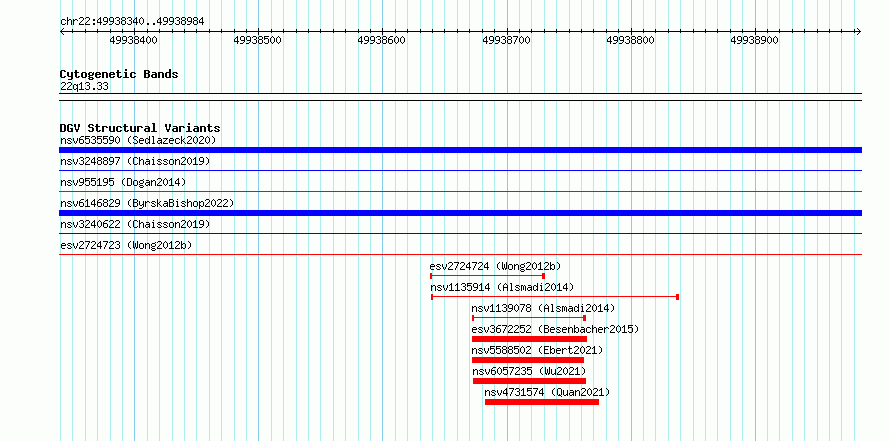Click the chr22:49938340..49938984 region label
The width and height of the screenshot is (890, 441).
(132, 22)
